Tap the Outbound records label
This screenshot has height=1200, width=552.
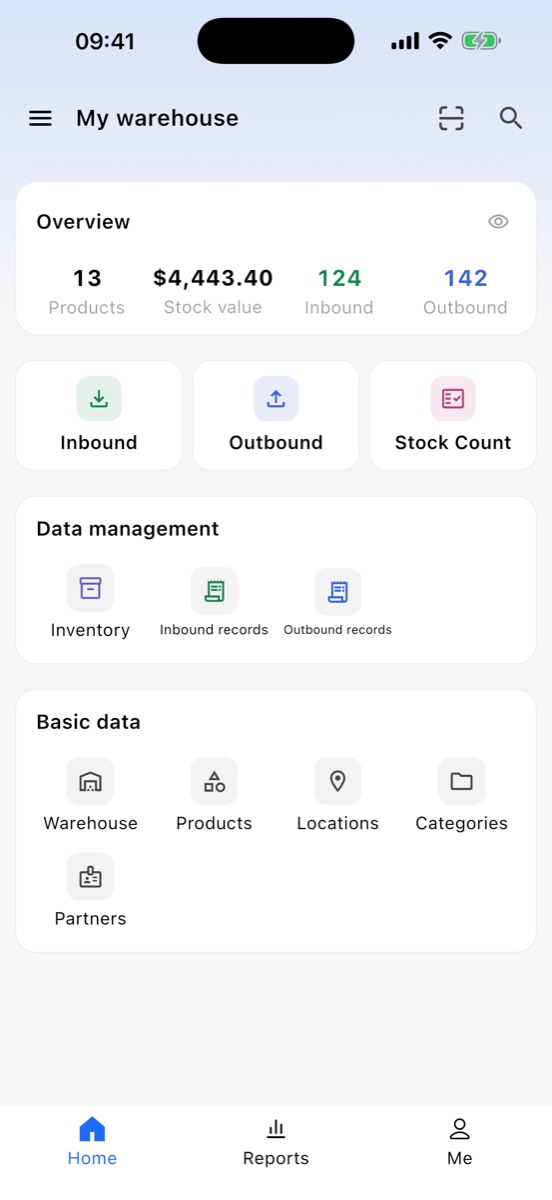tap(338, 630)
